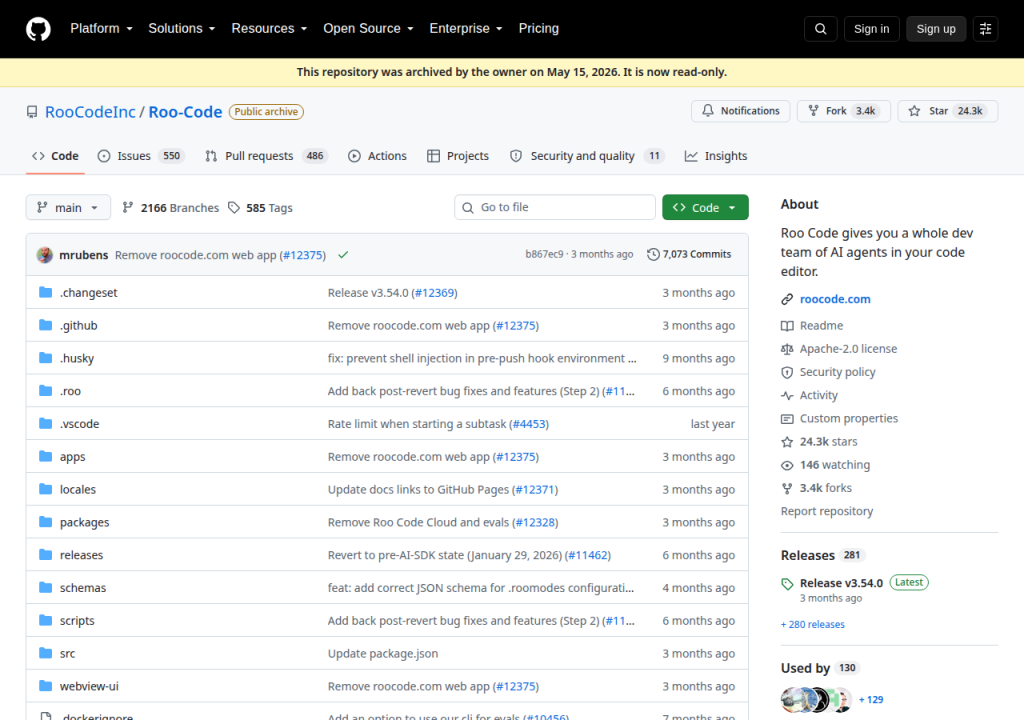Click the Sign up button
The height and width of the screenshot is (720, 1024).
[x=936, y=29]
